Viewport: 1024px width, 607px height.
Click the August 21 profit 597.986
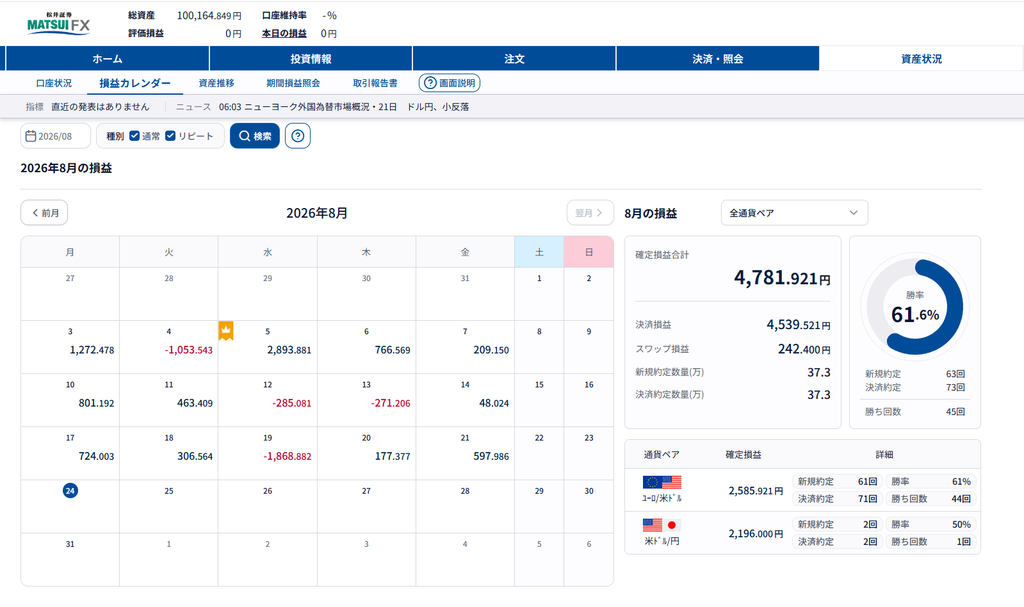coord(491,456)
